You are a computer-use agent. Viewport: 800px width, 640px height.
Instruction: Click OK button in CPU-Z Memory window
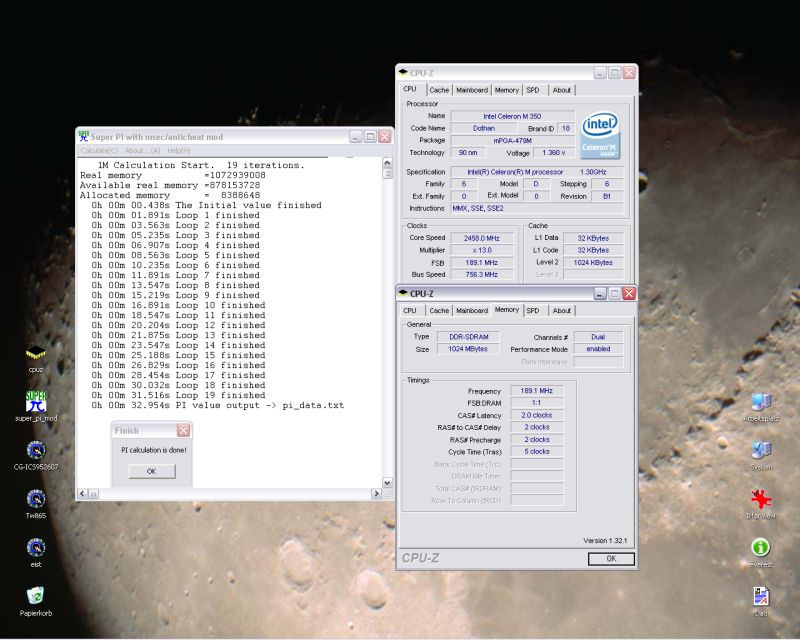coord(611,559)
